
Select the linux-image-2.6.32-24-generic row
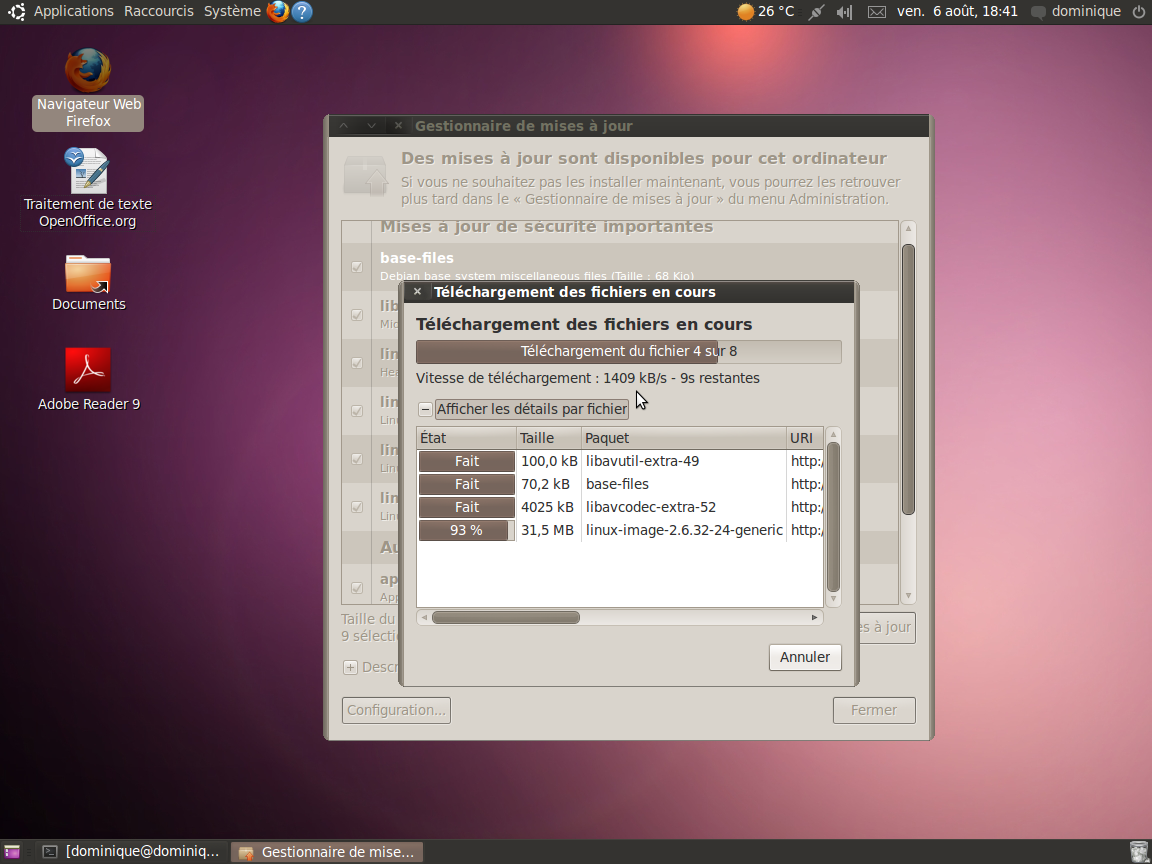tap(619, 530)
